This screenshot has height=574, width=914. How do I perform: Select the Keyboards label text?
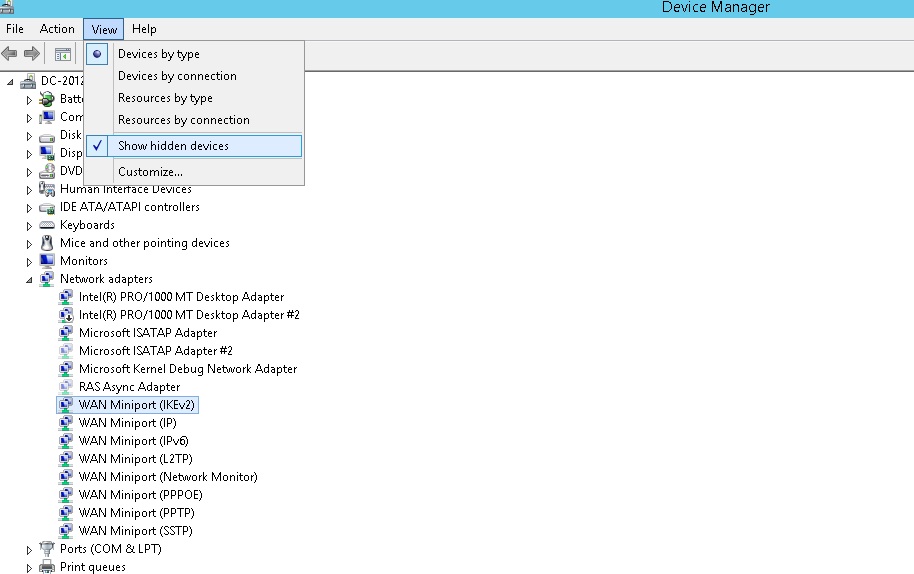click(x=87, y=225)
